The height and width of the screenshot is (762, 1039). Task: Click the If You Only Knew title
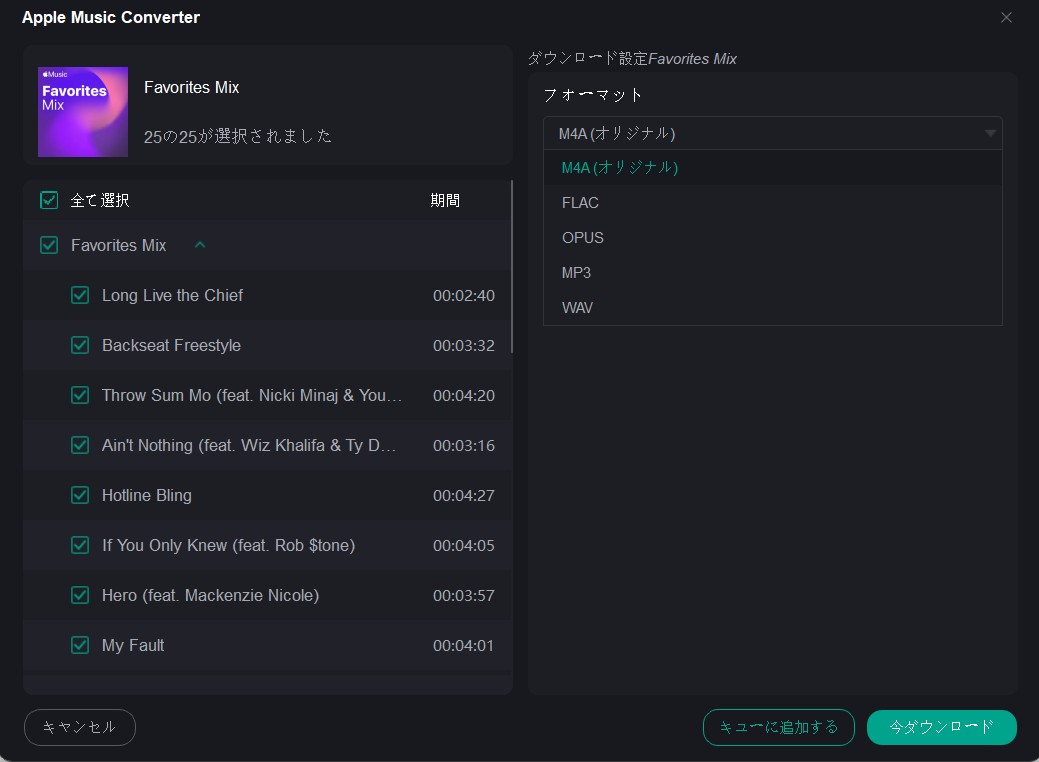pyautogui.click(x=229, y=545)
